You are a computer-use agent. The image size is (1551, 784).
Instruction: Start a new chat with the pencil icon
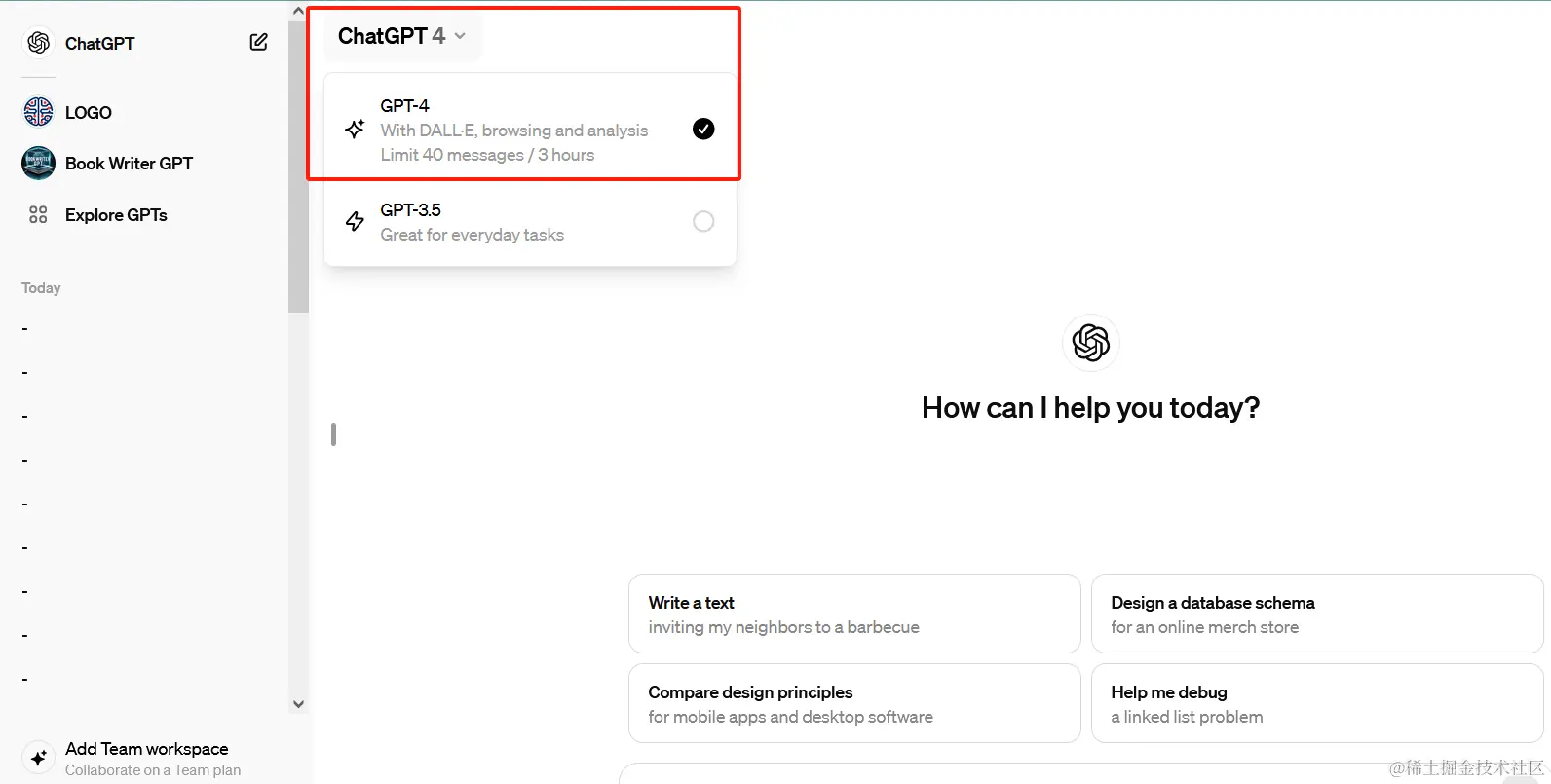(258, 42)
